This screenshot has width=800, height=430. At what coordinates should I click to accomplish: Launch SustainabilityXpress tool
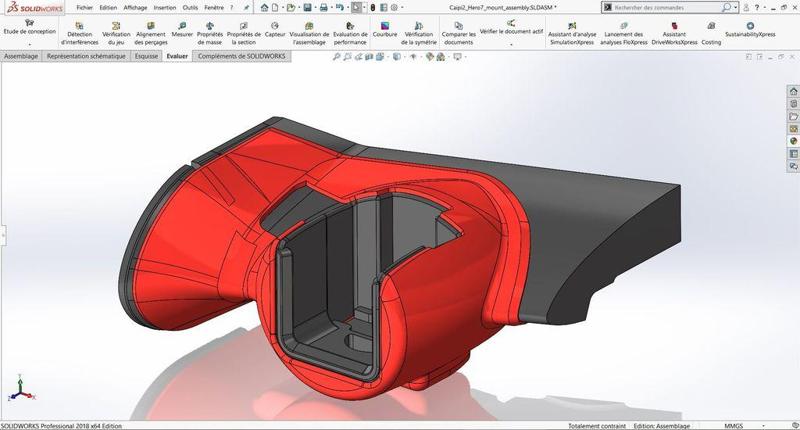[x=750, y=33]
